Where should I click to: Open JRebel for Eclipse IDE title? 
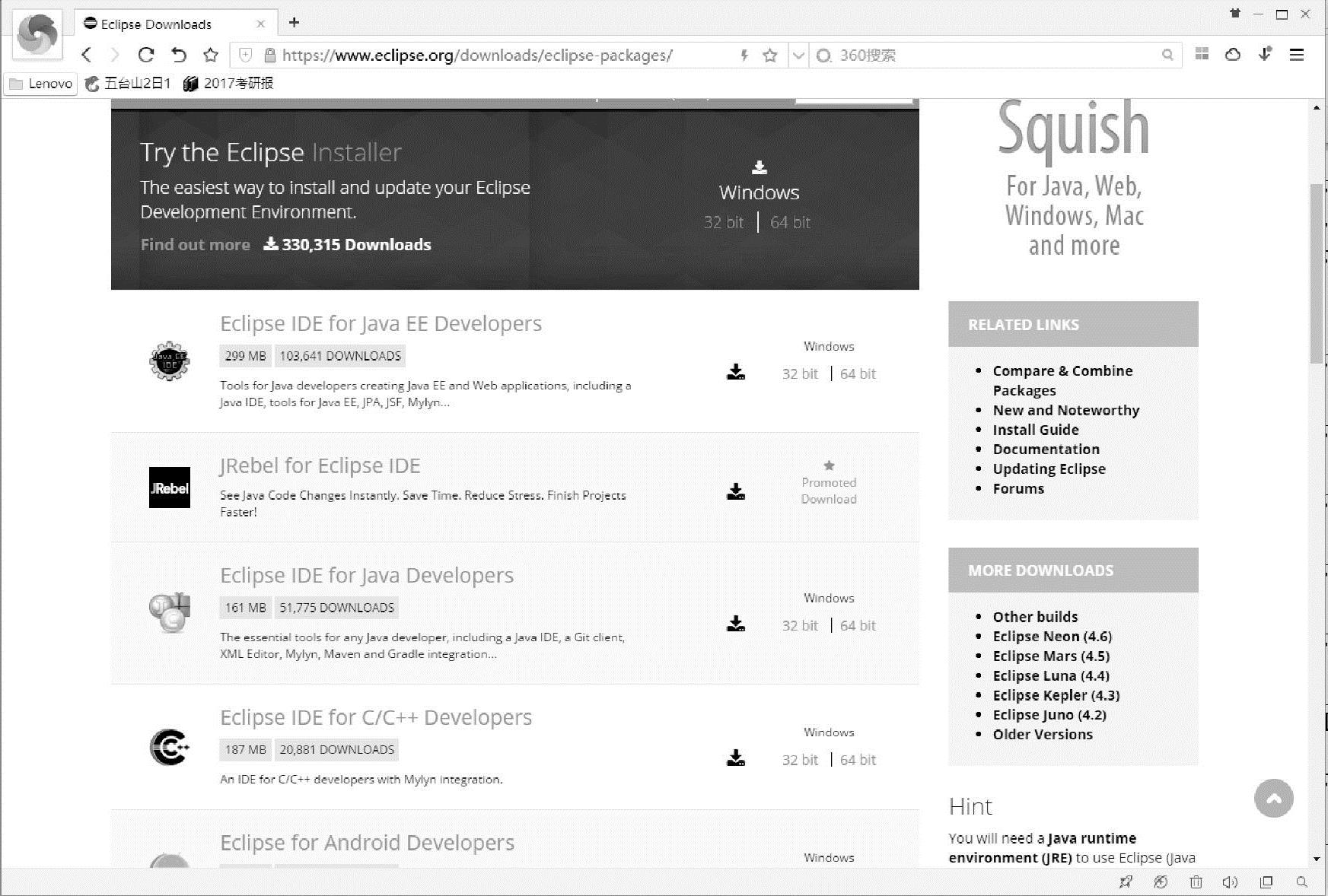point(320,465)
